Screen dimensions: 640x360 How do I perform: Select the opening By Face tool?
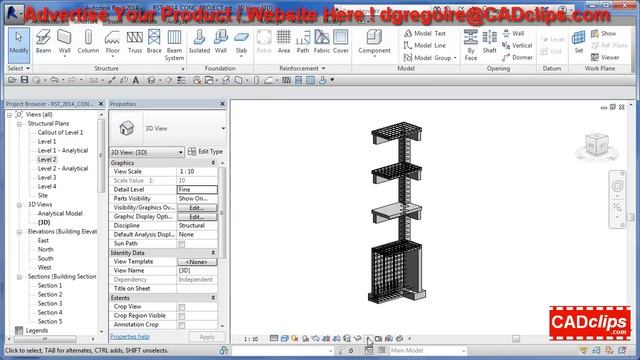[x=471, y=45]
